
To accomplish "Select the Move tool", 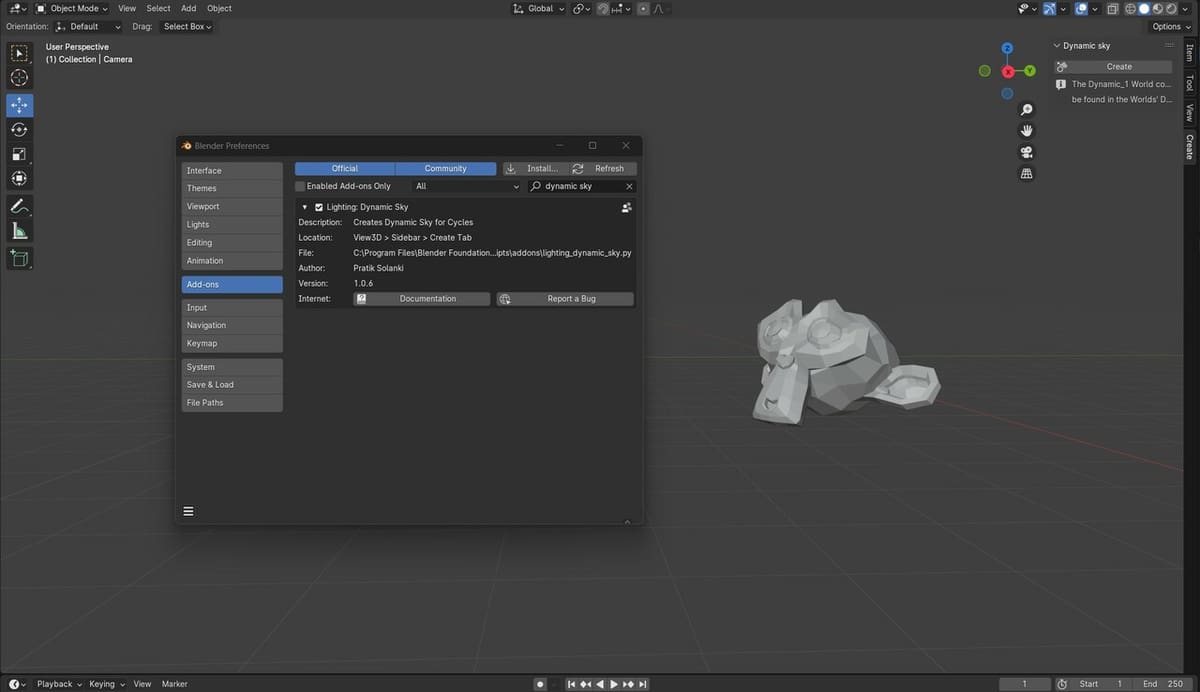I will (x=20, y=105).
